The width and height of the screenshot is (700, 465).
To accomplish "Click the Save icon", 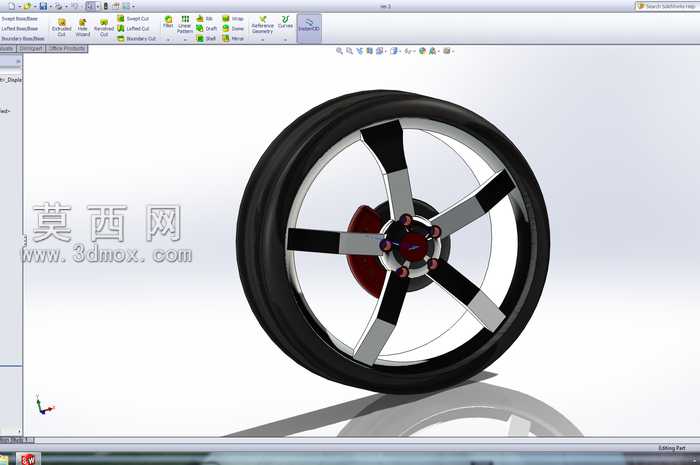I will click(x=43, y=6).
